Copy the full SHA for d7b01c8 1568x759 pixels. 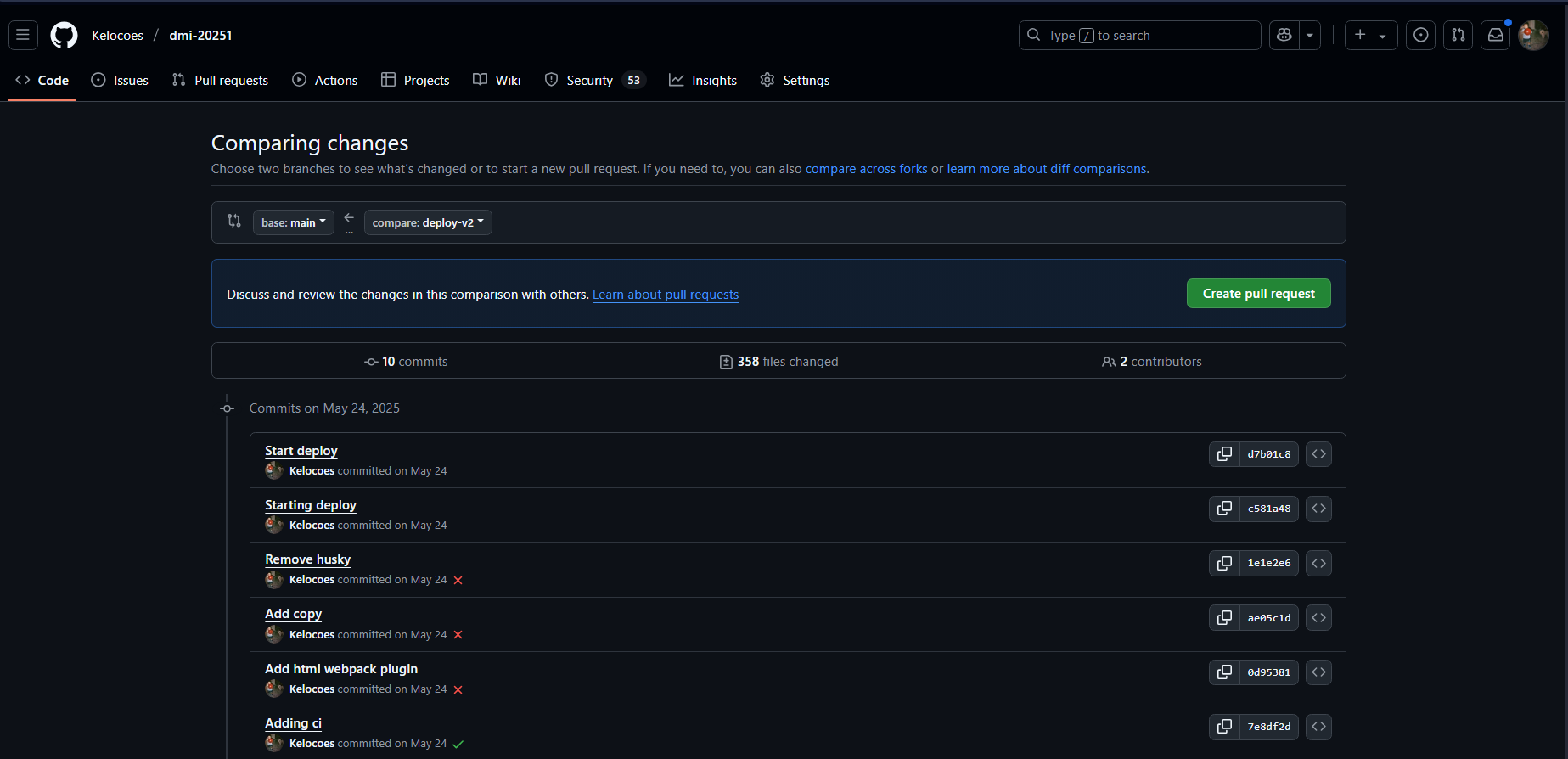click(x=1224, y=454)
